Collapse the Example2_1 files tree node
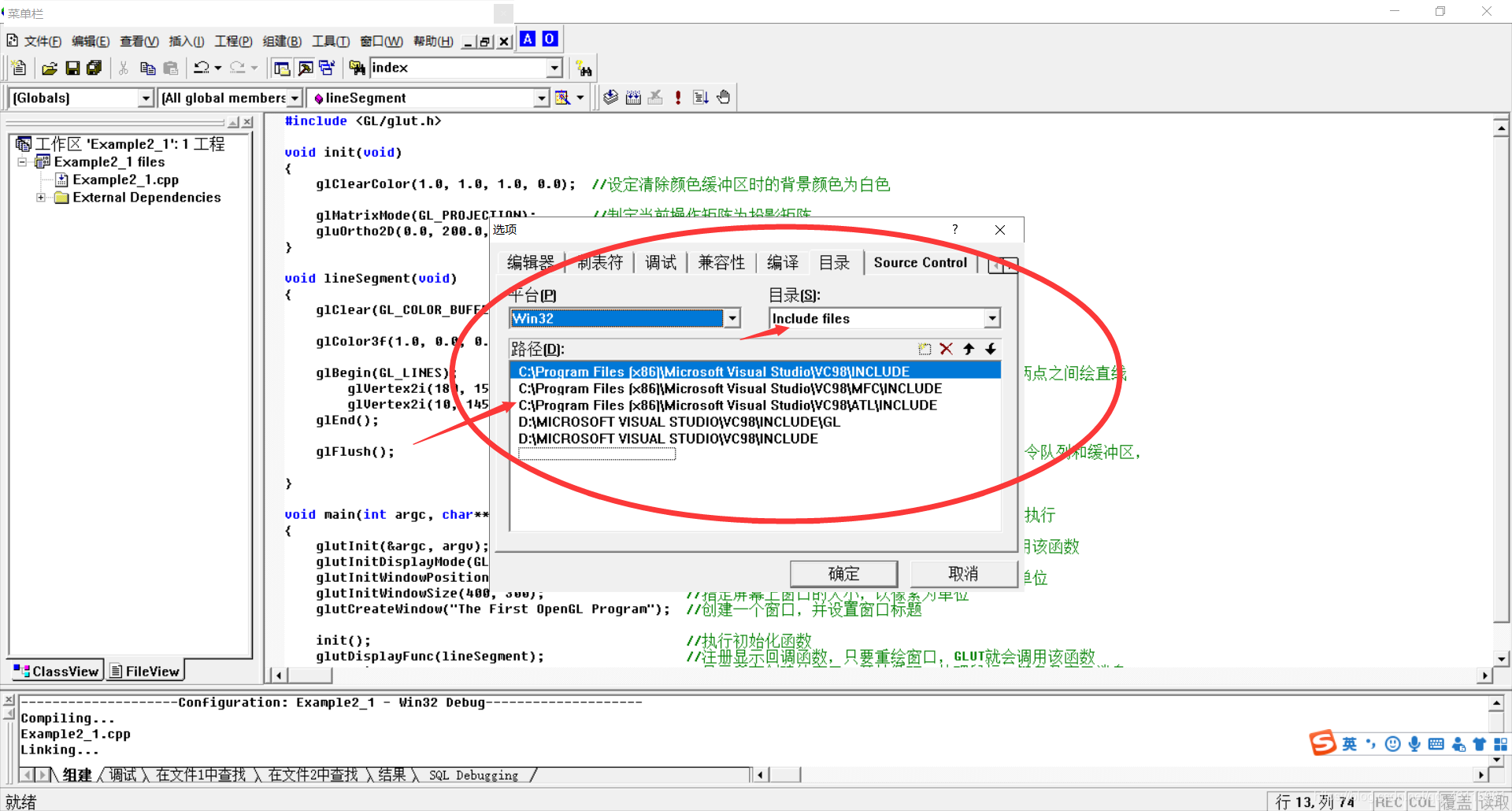This screenshot has width=1512, height=811. (x=22, y=162)
